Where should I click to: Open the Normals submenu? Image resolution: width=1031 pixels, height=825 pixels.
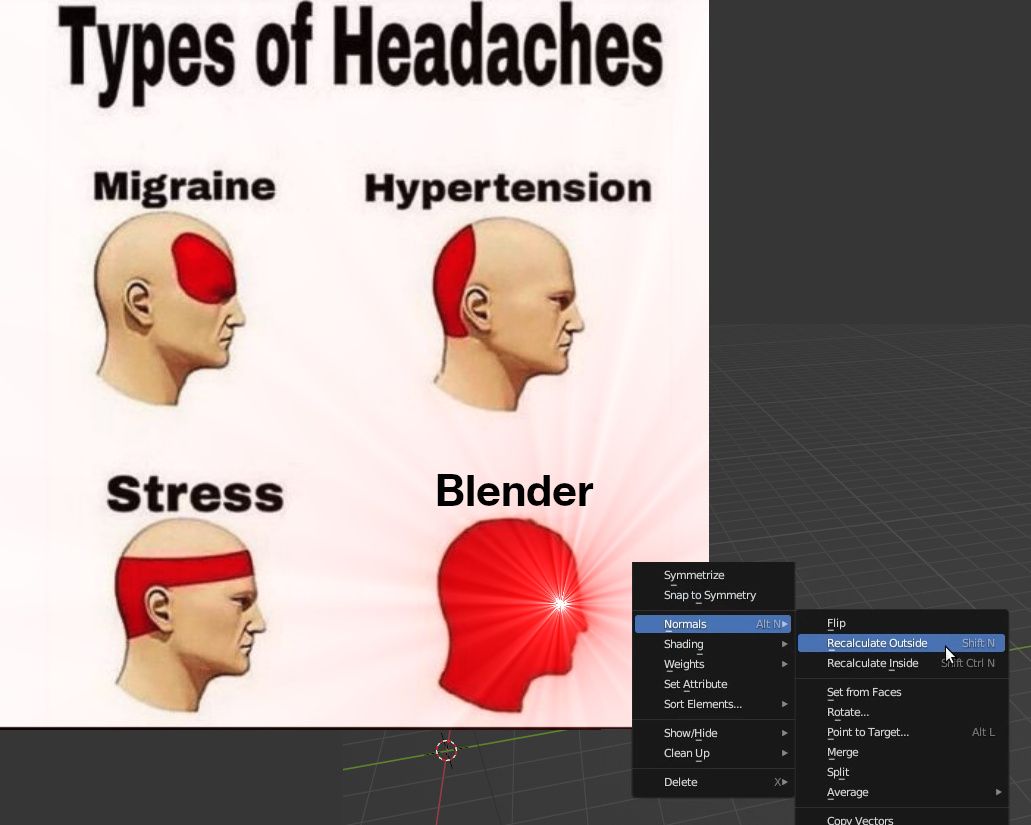pyautogui.click(x=713, y=624)
